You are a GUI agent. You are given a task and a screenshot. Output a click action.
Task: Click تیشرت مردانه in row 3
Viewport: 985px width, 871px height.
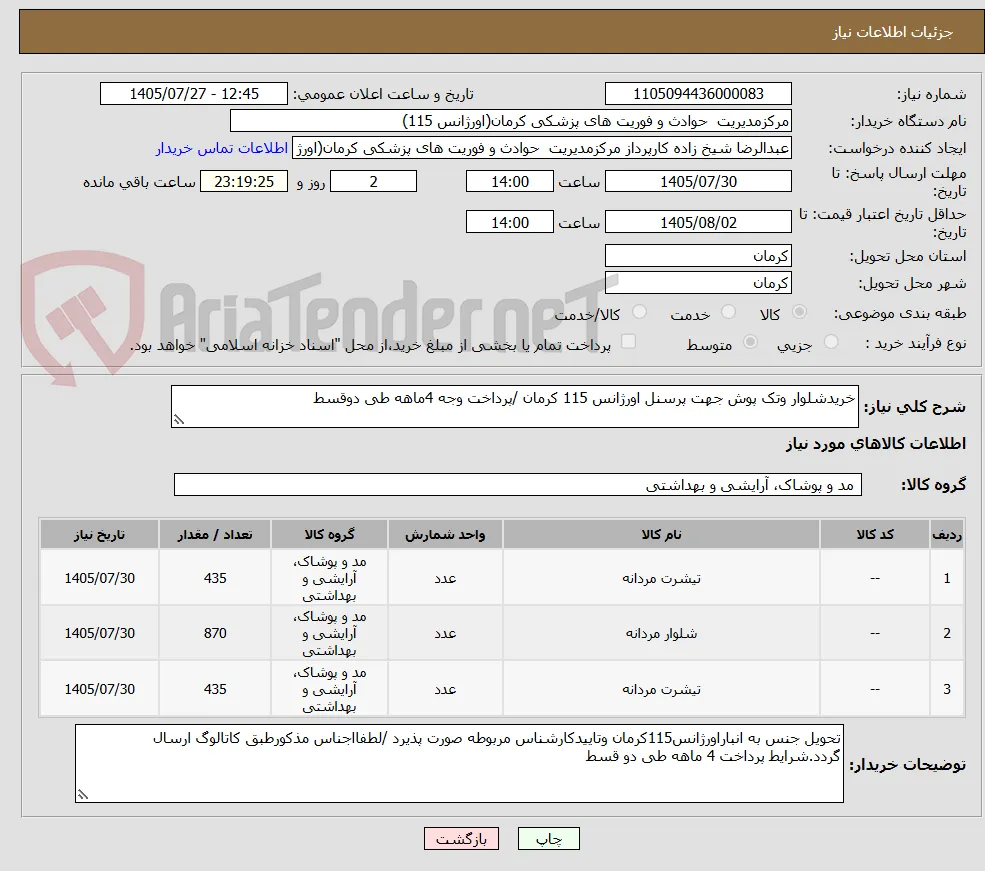pos(661,690)
